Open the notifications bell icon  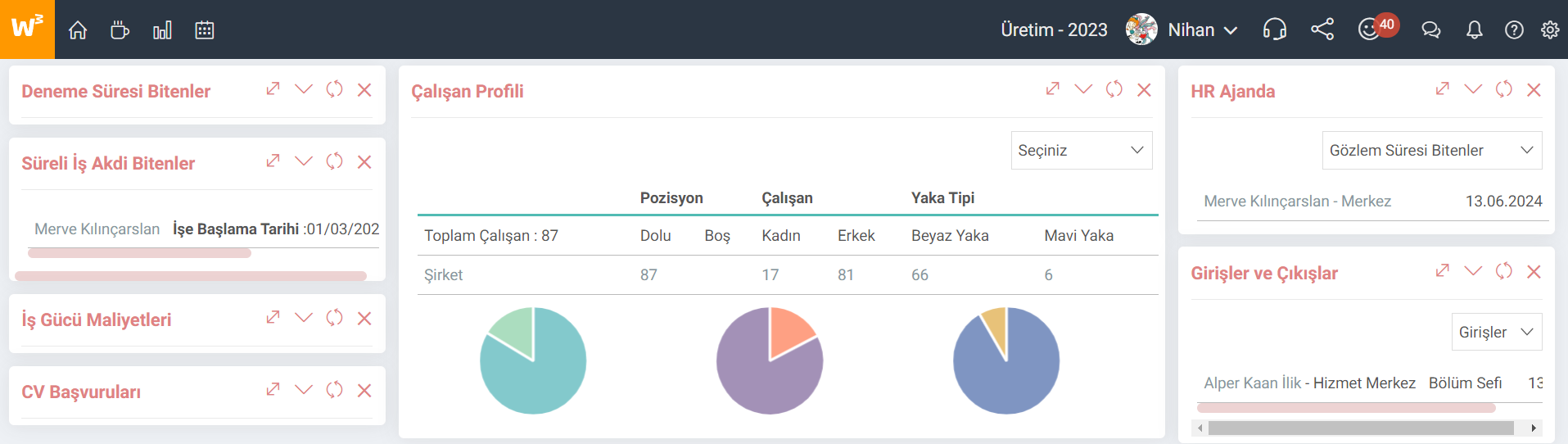1474,30
